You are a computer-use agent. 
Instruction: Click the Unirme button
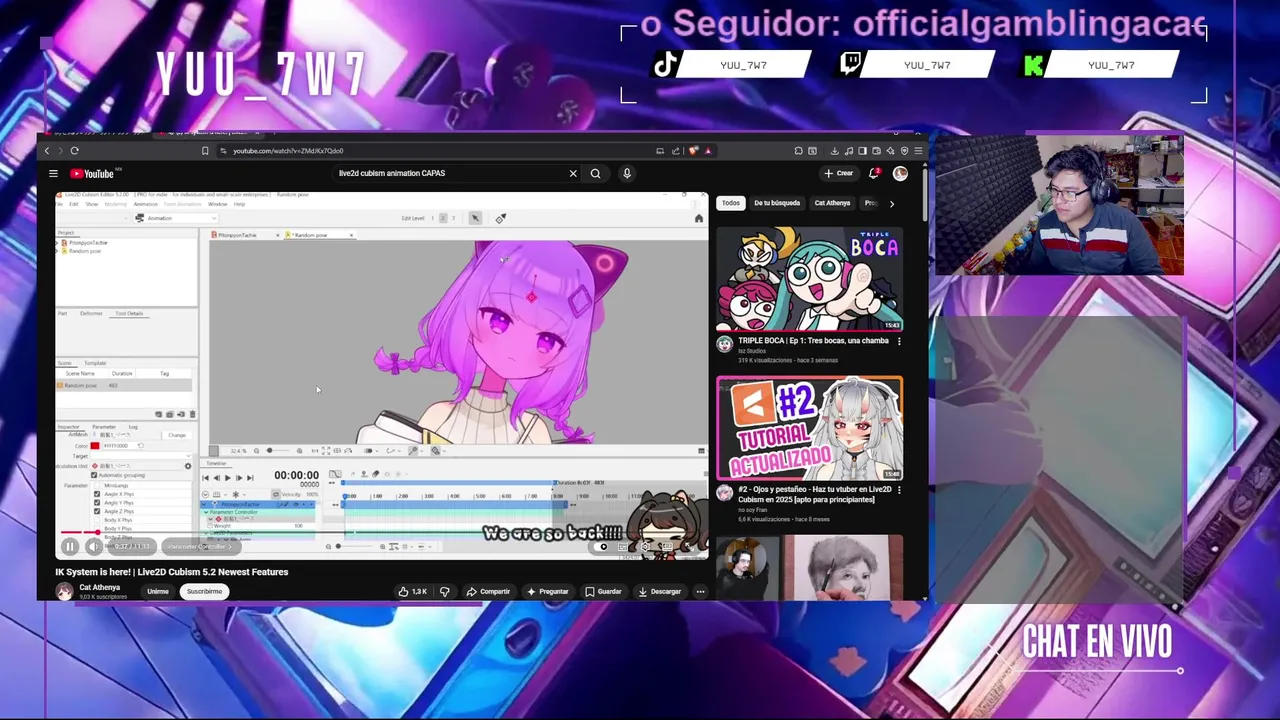point(158,591)
